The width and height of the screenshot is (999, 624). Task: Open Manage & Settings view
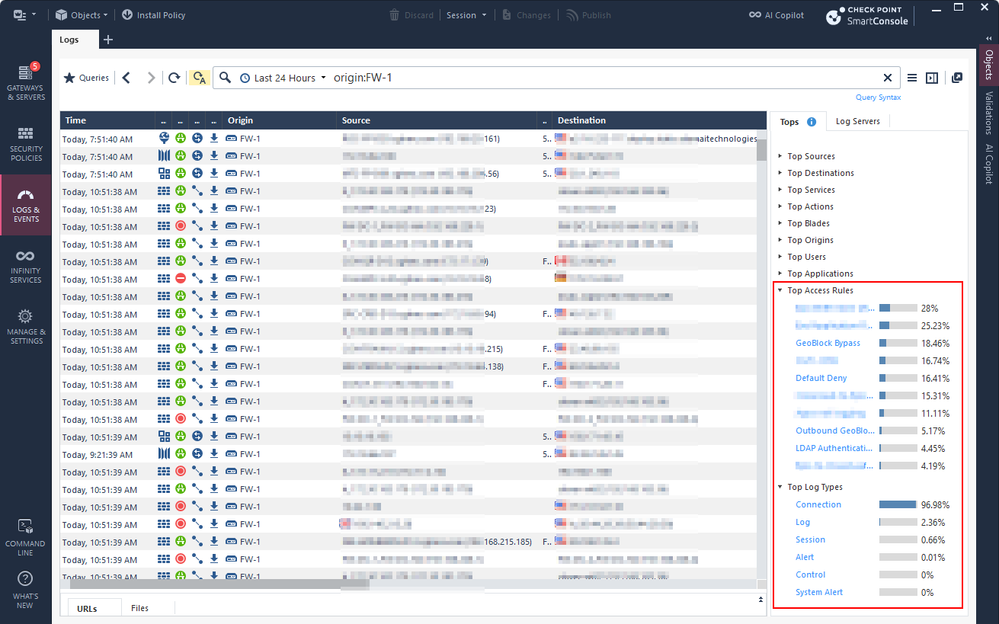click(x=26, y=327)
